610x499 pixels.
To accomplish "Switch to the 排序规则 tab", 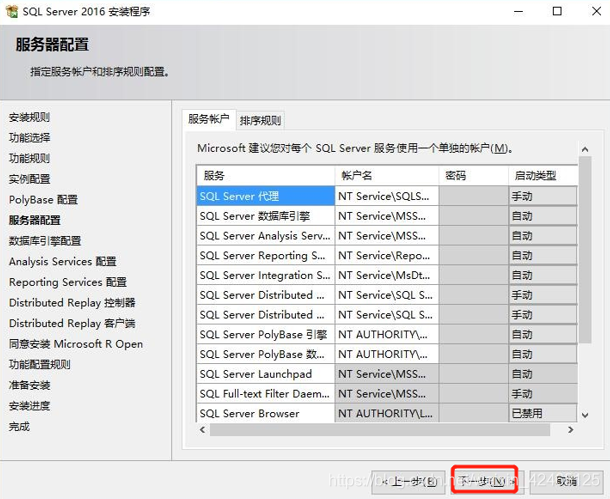I will coord(260,121).
